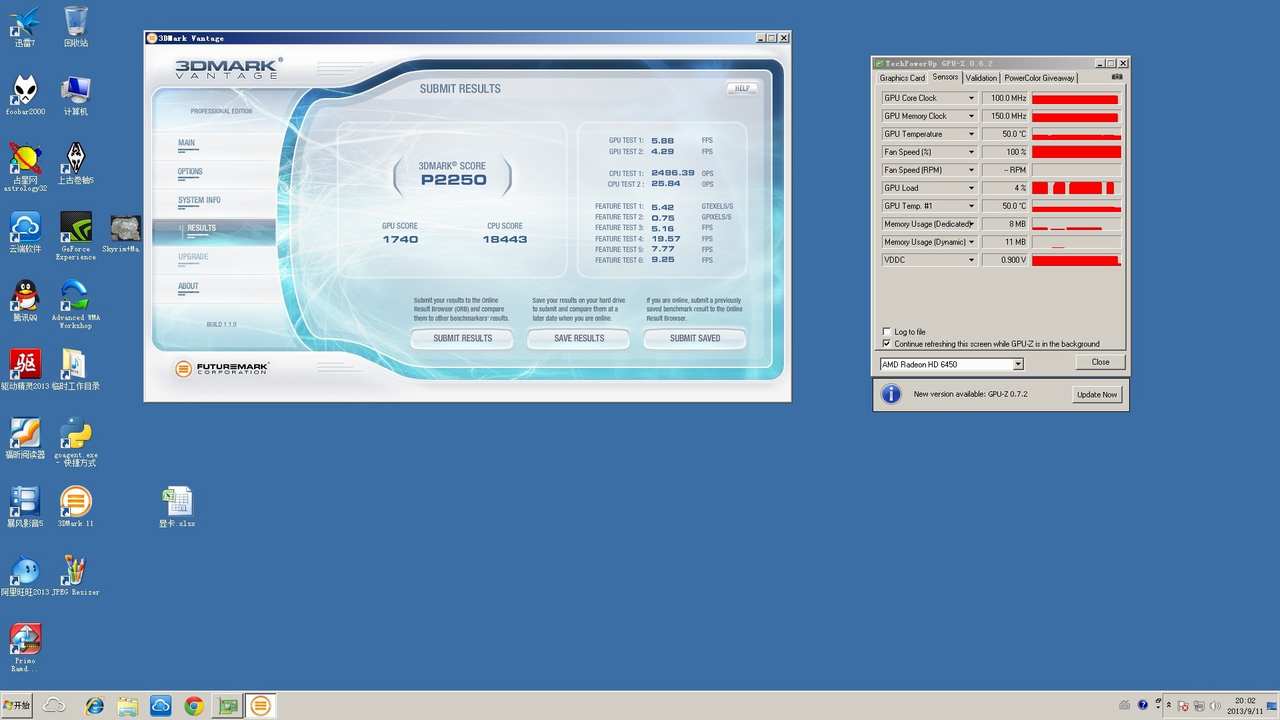
Task: Open Google Chrome from the taskbar
Action: coord(194,706)
